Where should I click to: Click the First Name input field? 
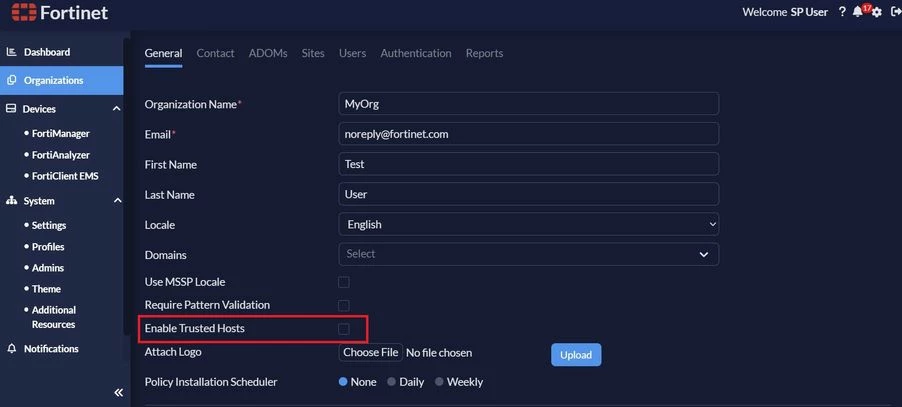tap(529, 164)
